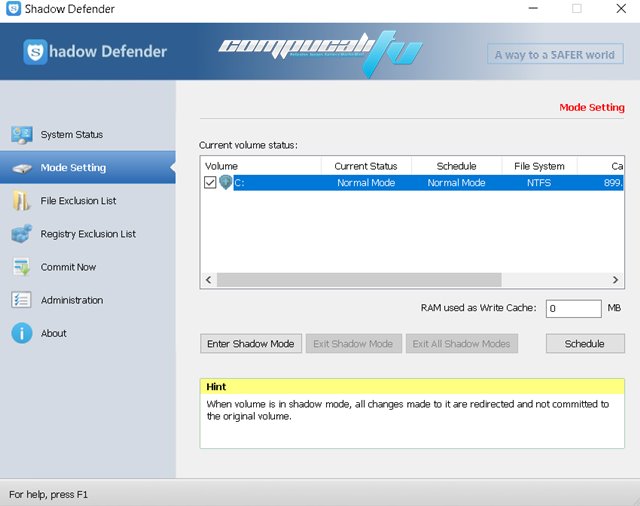Go to Registry Exclusion List
Viewport: 640px width, 506px height.
pyautogui.click(x=88, y=234)
